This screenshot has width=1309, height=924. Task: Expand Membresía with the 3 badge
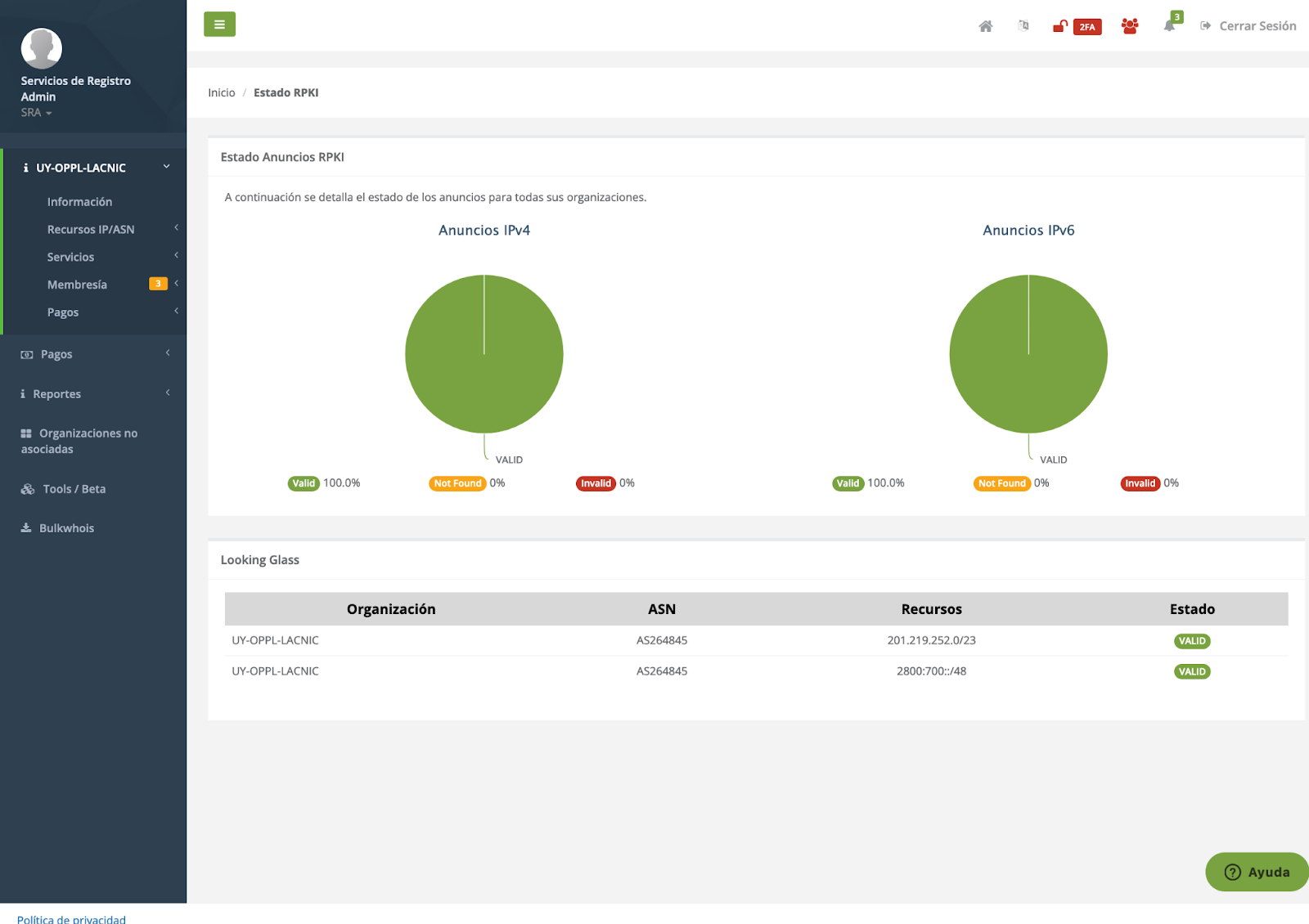(x=78, y=285)
